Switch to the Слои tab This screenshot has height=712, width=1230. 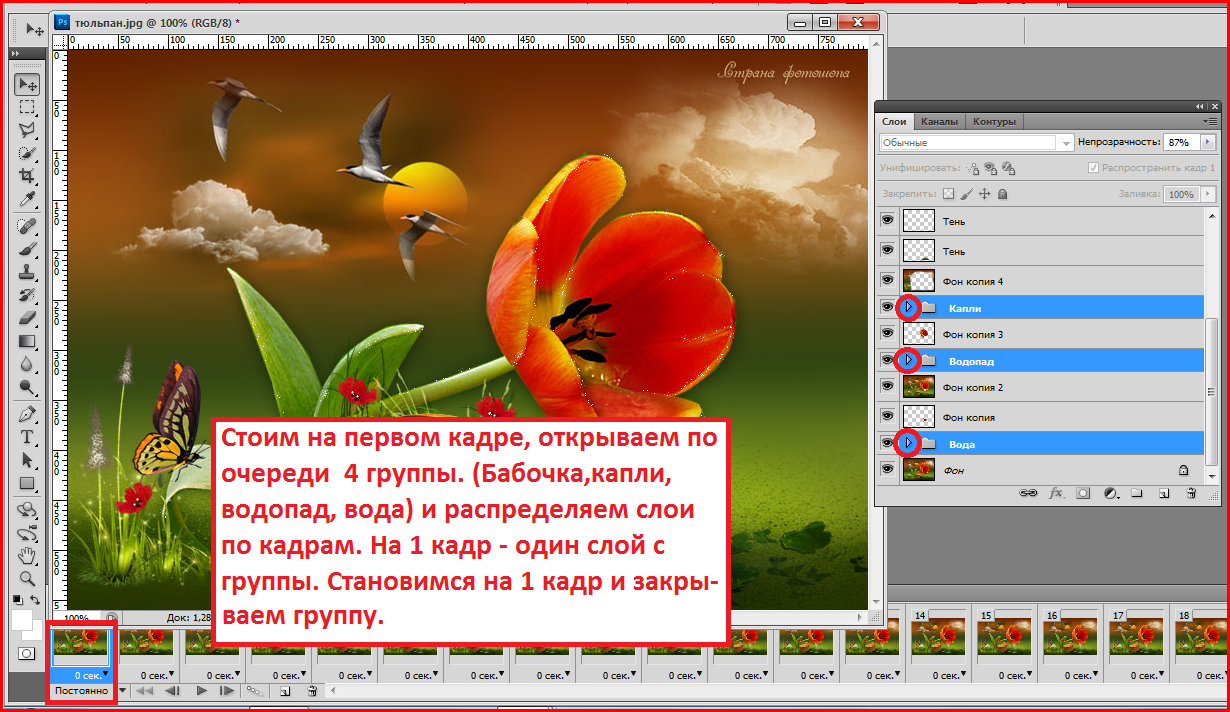coord(895,121)
